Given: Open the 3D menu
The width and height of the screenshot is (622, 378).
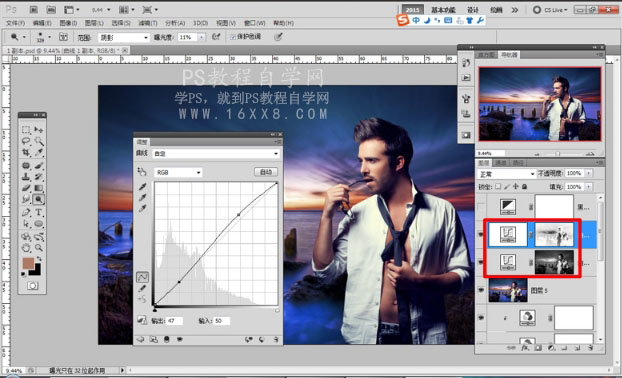Looking at the screenshot, I should 200,23.
